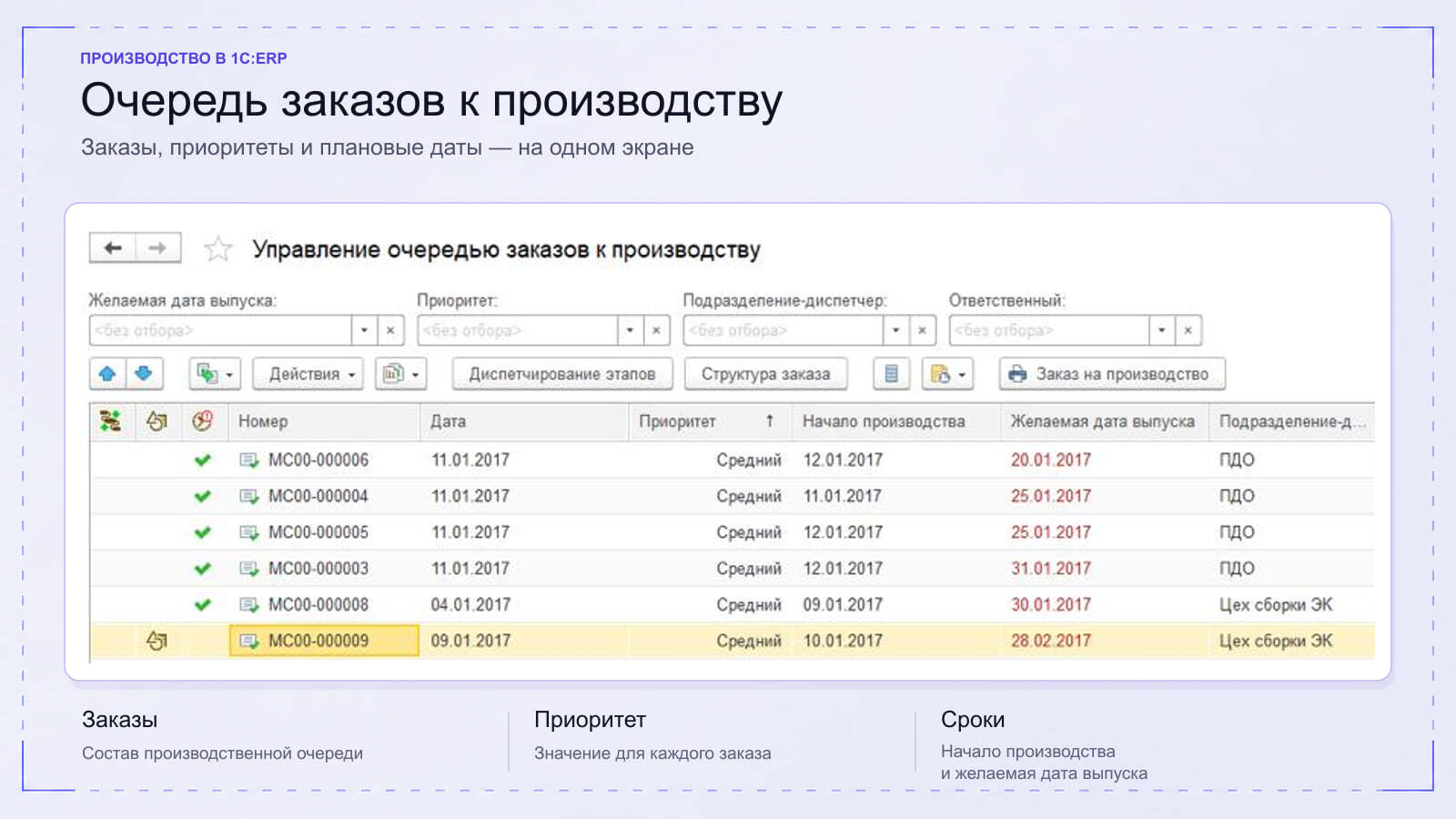This screenshot has height=819, width=1456.
Task: Click the Диспетчирование этапов button
Action: 562,373
